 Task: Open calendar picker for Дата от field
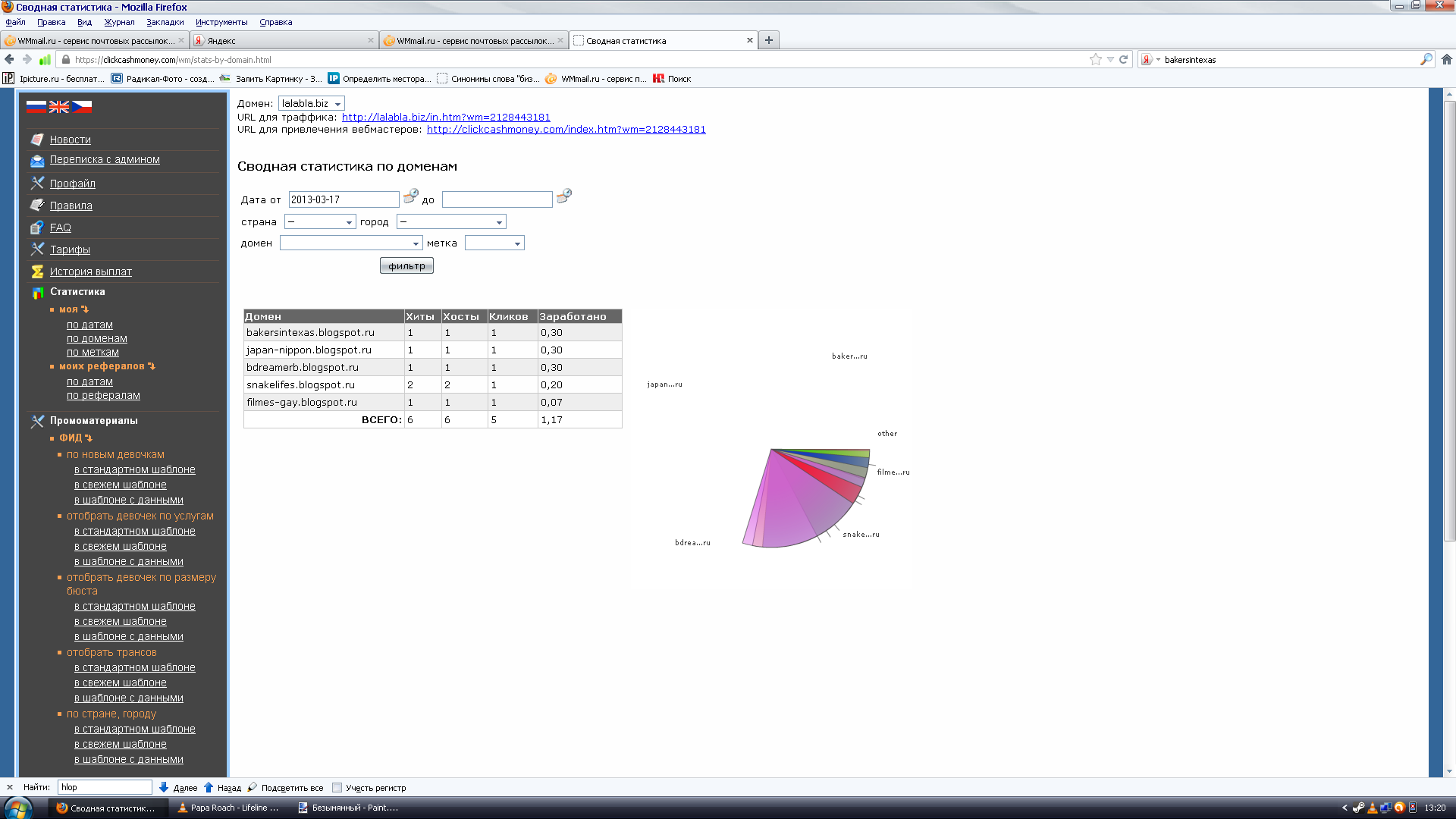pos(410,196)
